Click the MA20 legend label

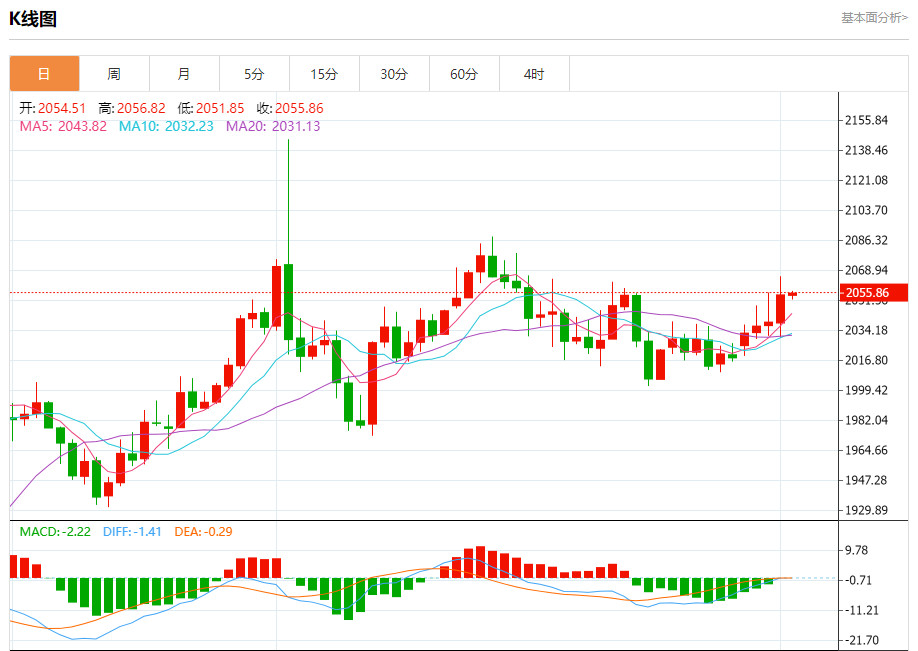click(273, 126)
